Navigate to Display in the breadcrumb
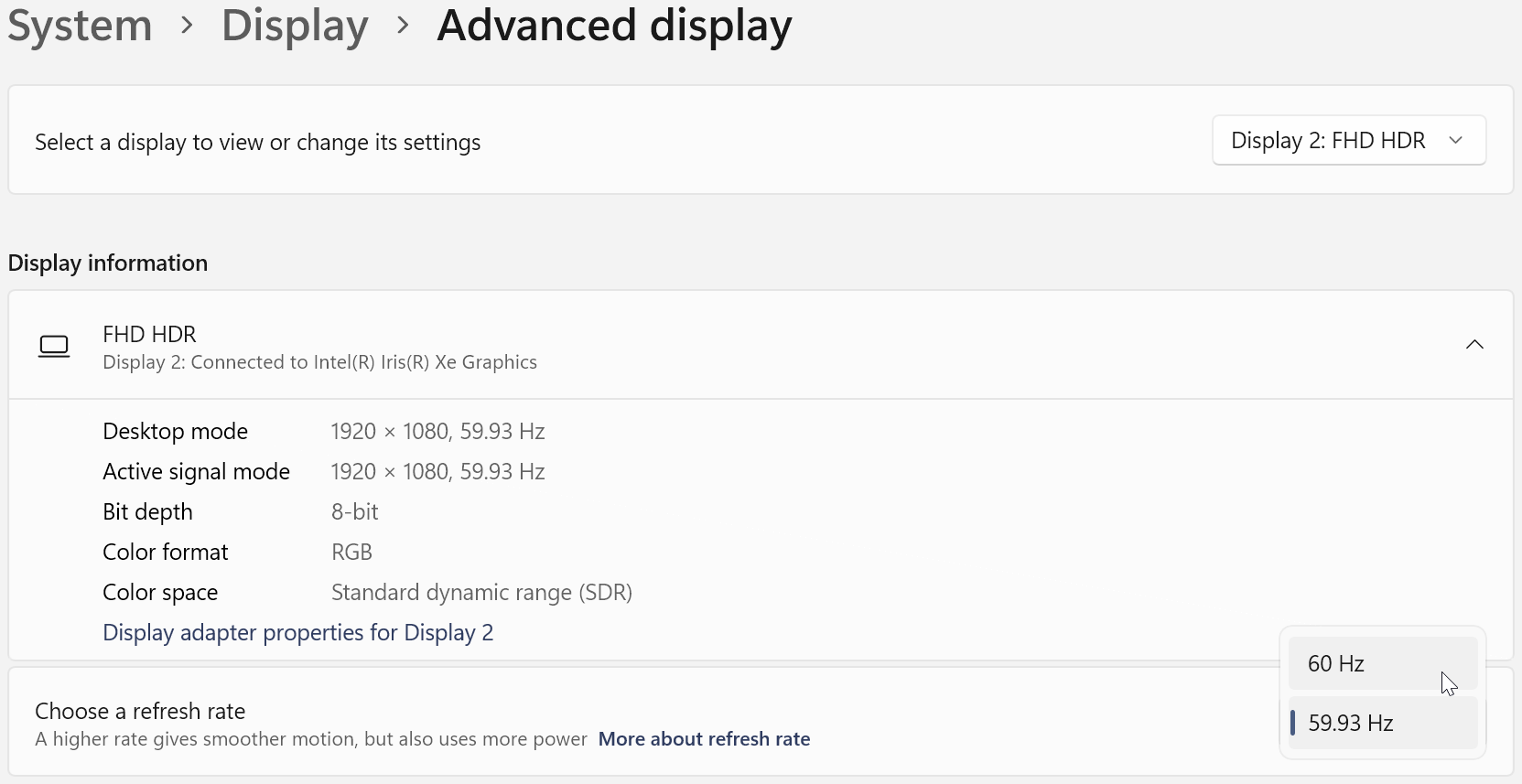The width and height of the screenshot is (1522, 784). coord(295,26)
